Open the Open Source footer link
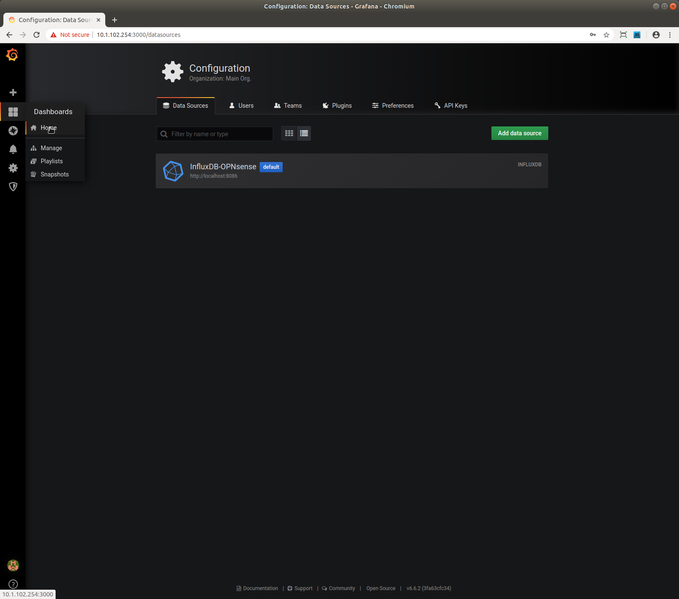The width and height of the screenshot is (679, 599). (381, 588)
